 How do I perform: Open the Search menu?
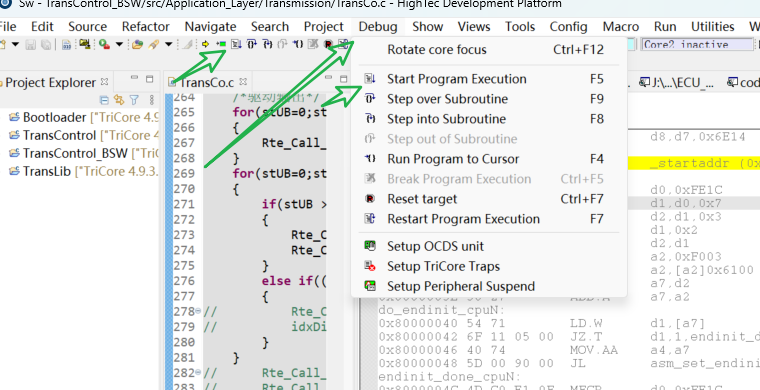pos(270,27)
